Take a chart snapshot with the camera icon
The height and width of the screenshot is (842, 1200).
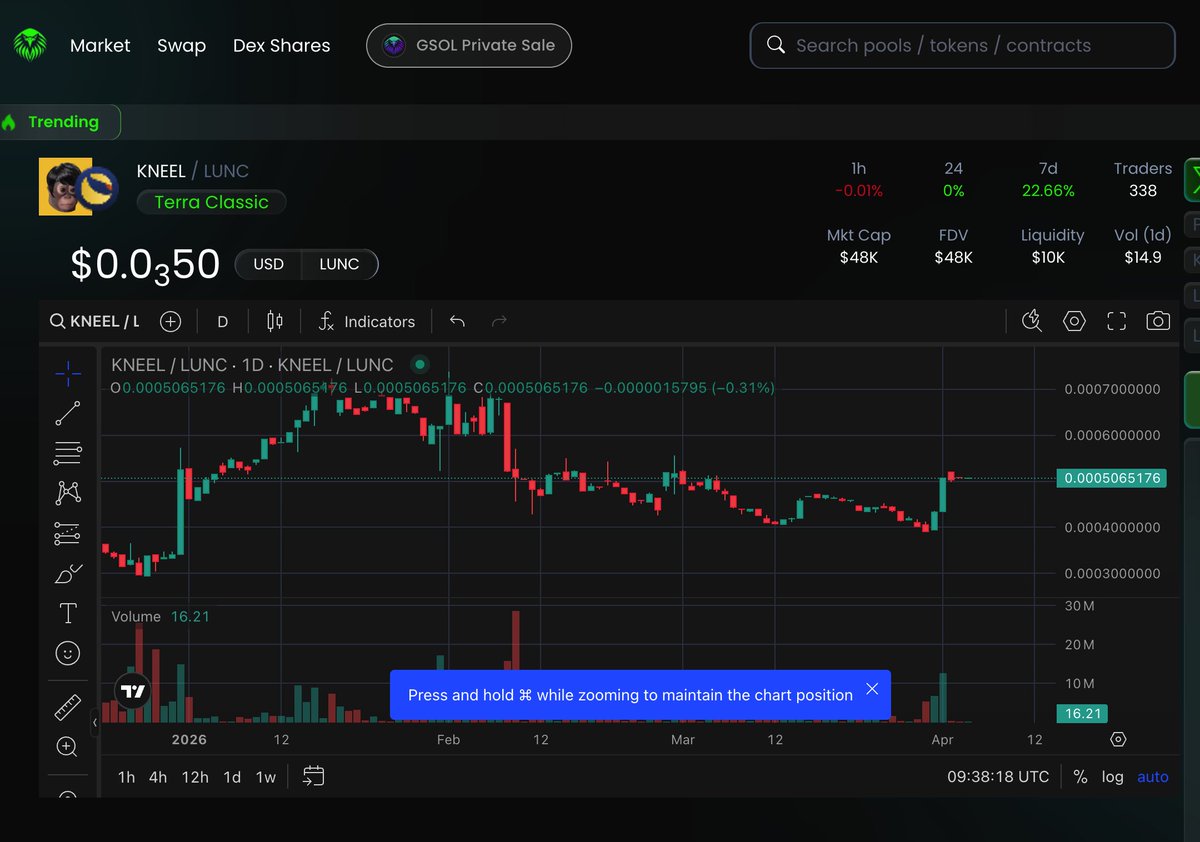pyautogui.click(x=1158, y=321)
